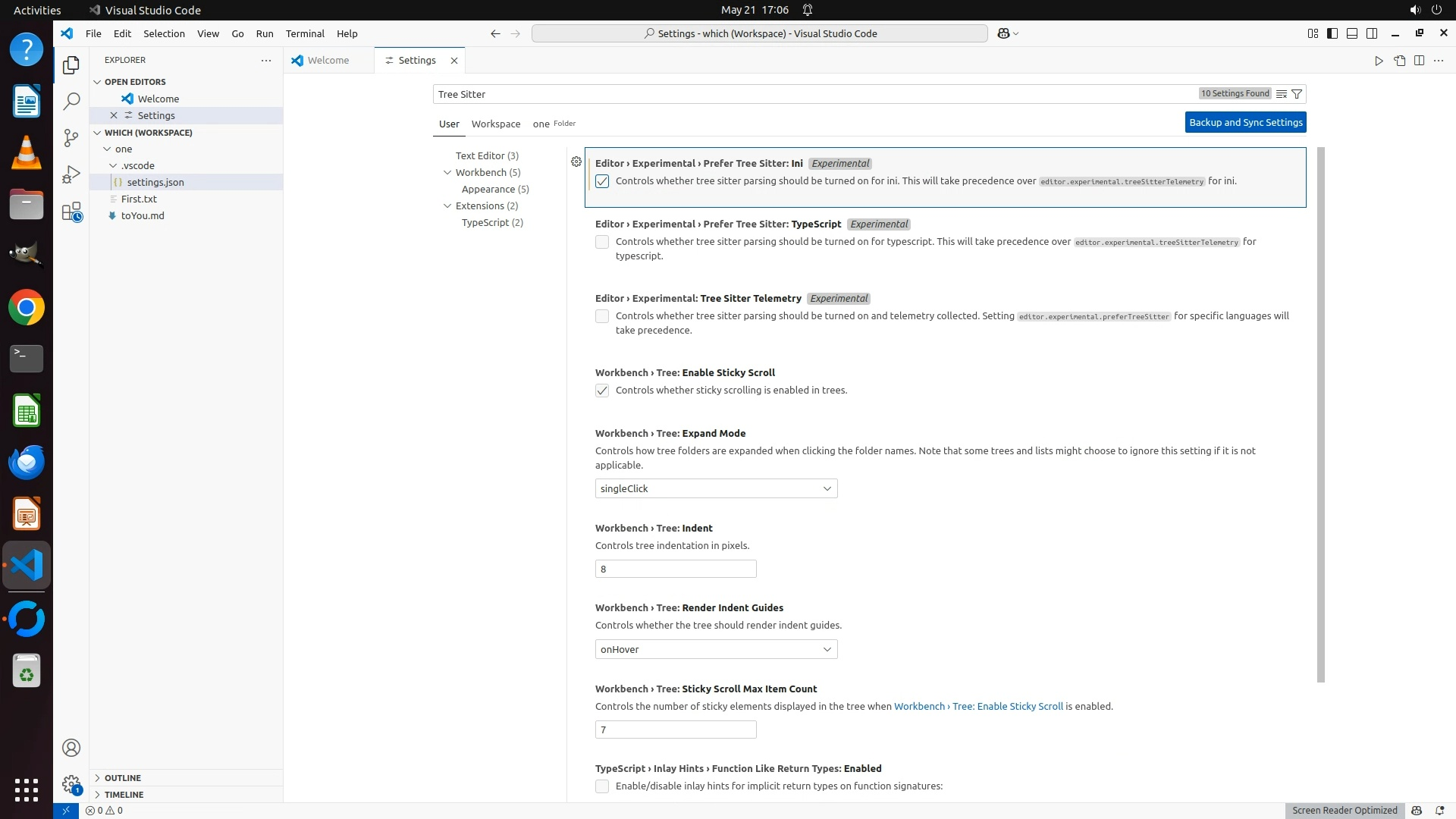Image resolution: width=1456 pixels, height=819 pixels.
Task: Open the Search view in activity bar
Action: [71, 102]
